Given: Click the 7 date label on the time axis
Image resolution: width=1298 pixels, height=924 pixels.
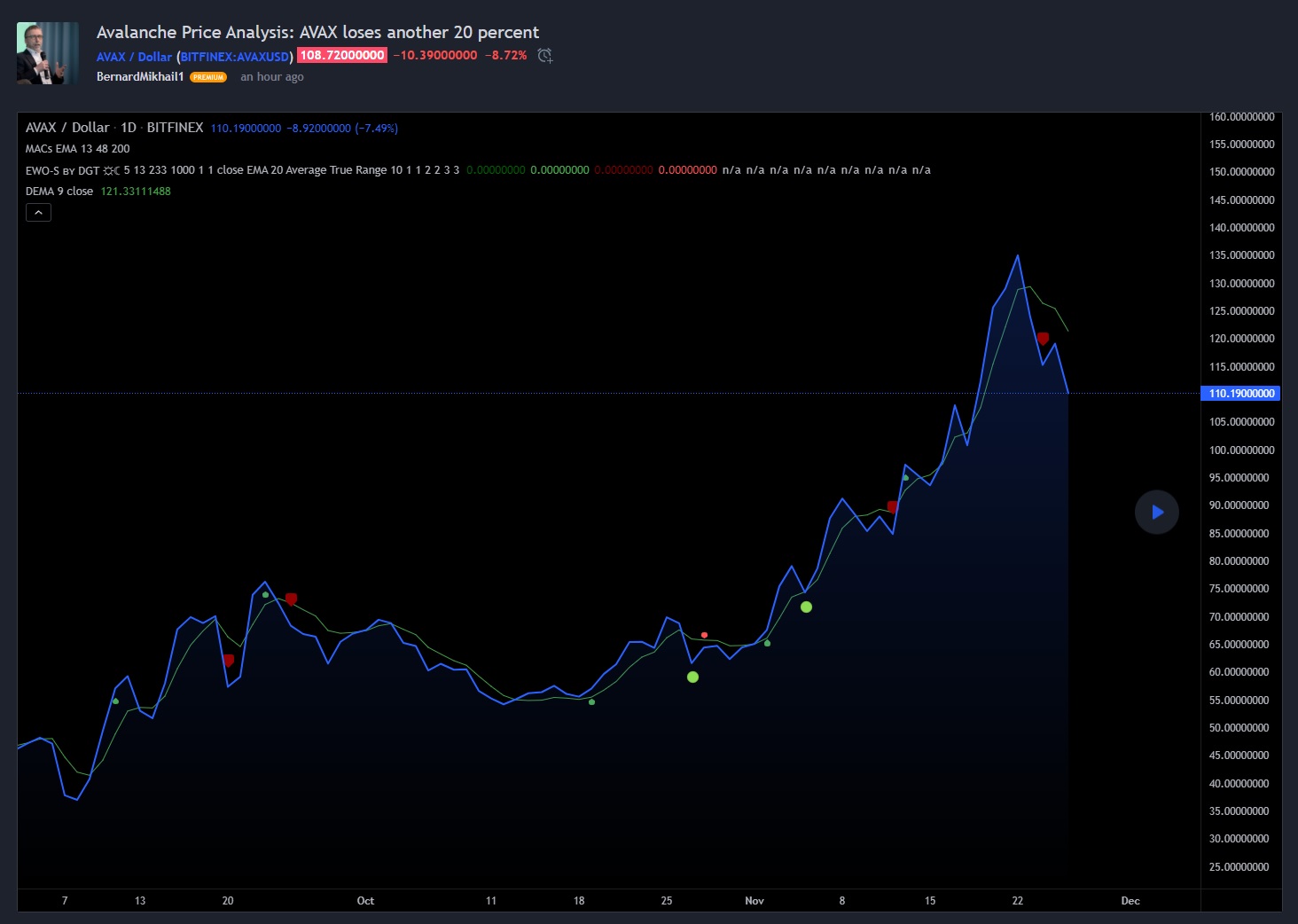Looking at the screenshot, I should [65, 901].
